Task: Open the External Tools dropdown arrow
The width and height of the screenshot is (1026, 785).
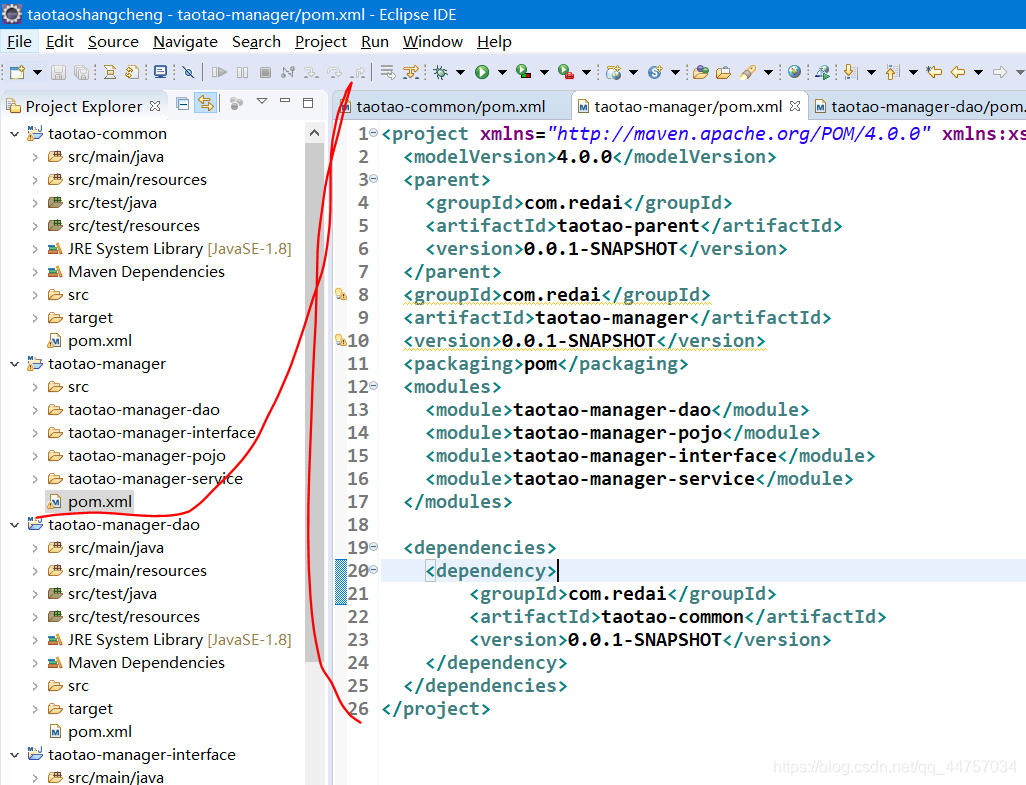Action: [x=586, y=72]
